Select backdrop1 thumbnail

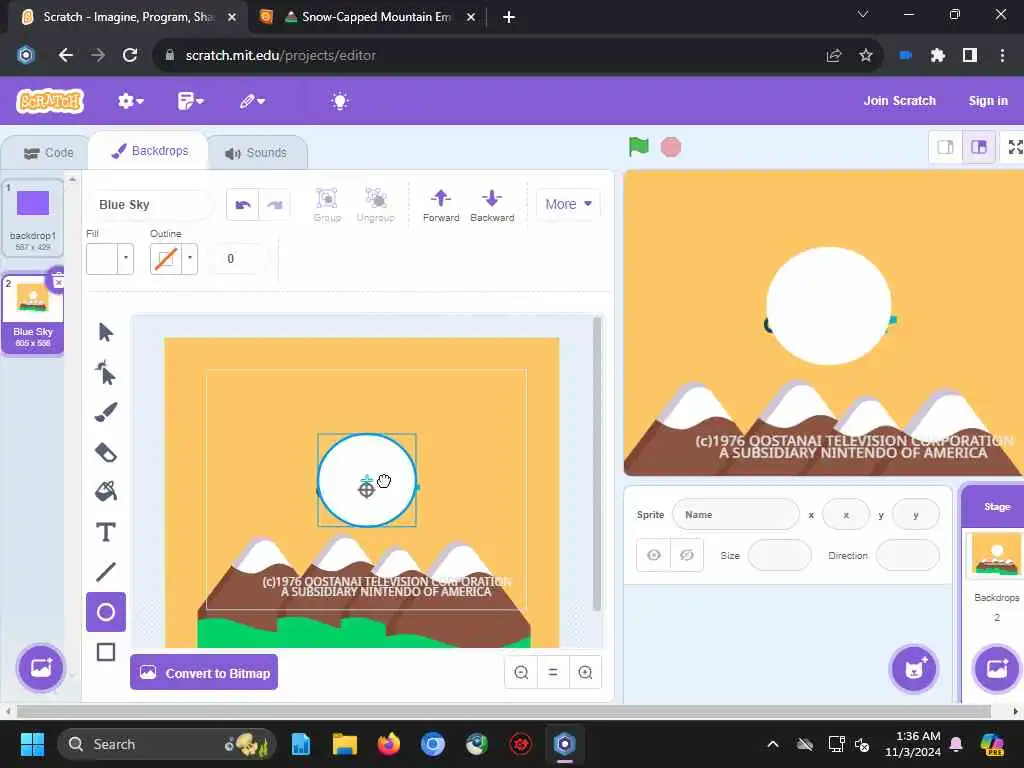point(33,219)
